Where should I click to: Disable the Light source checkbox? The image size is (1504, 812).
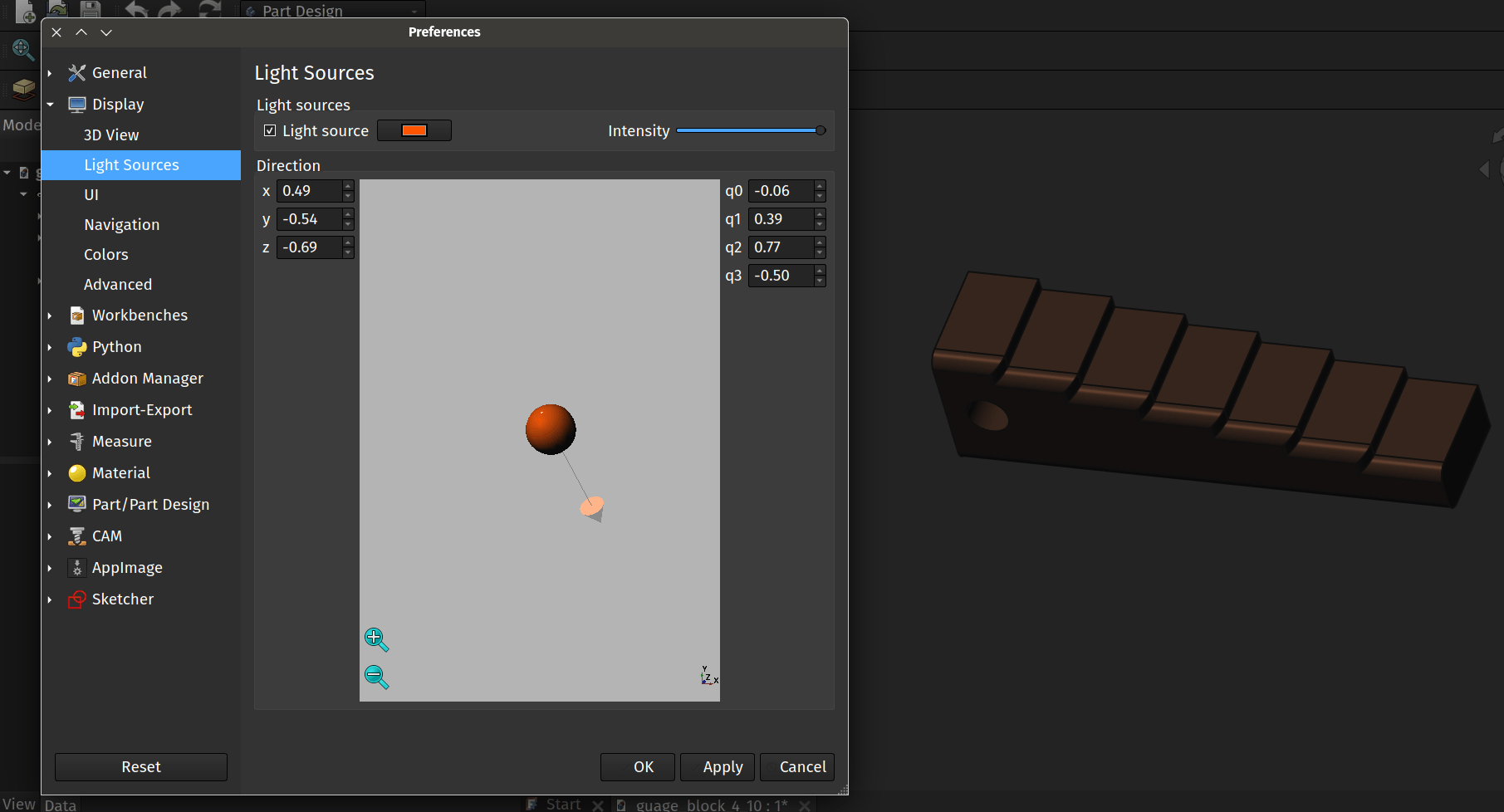coord(270,130)
